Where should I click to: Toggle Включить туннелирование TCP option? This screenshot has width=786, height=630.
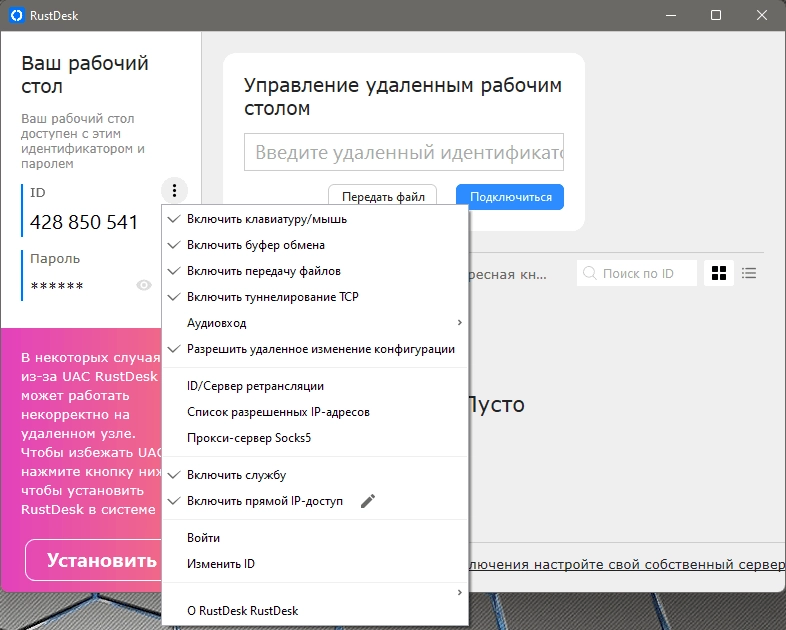point(315,297)
